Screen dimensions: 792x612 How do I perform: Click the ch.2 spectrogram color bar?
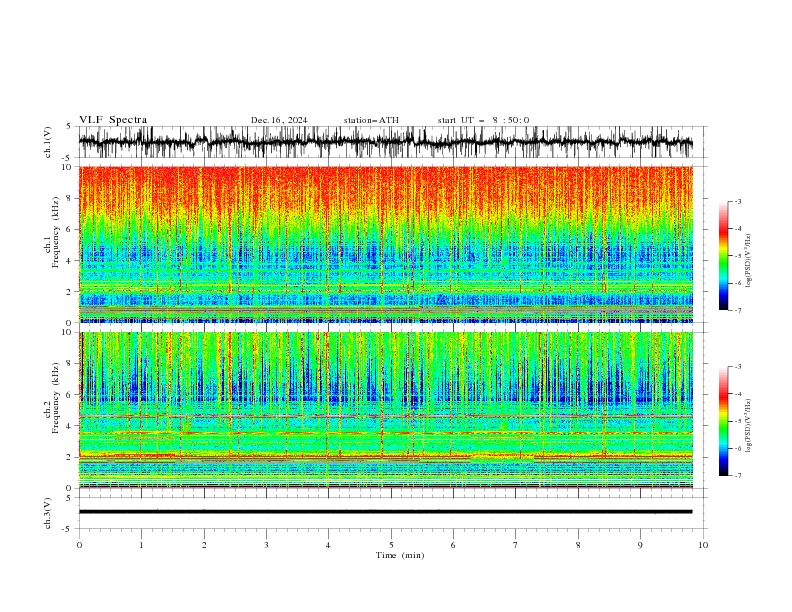(723, 421)
